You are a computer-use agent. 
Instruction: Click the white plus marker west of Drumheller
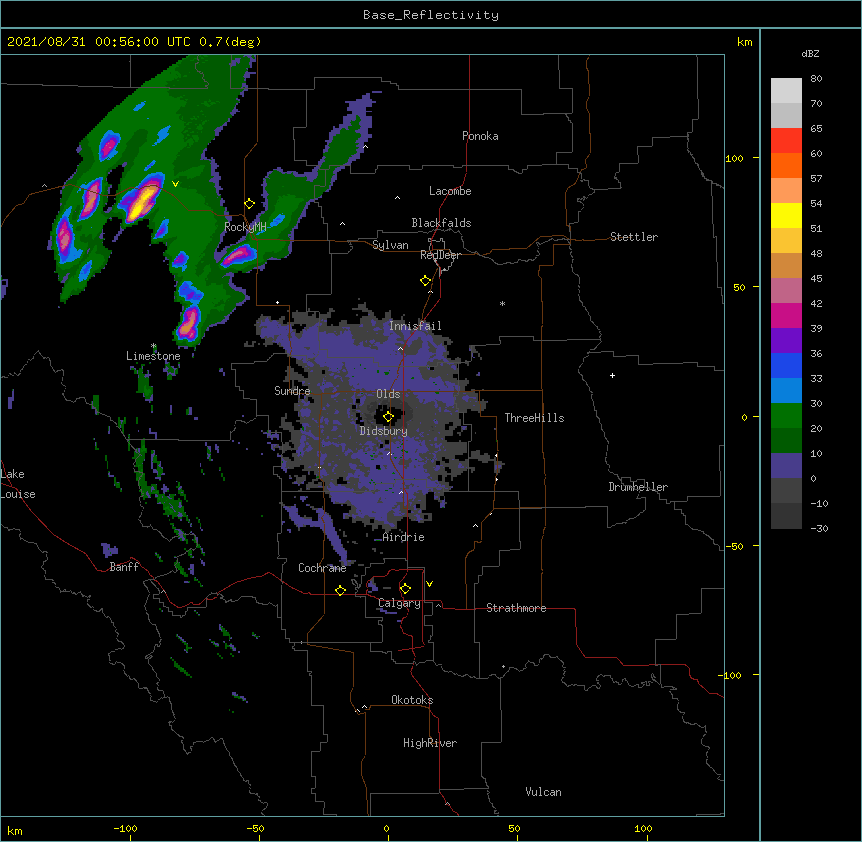[x=612, y=375]
